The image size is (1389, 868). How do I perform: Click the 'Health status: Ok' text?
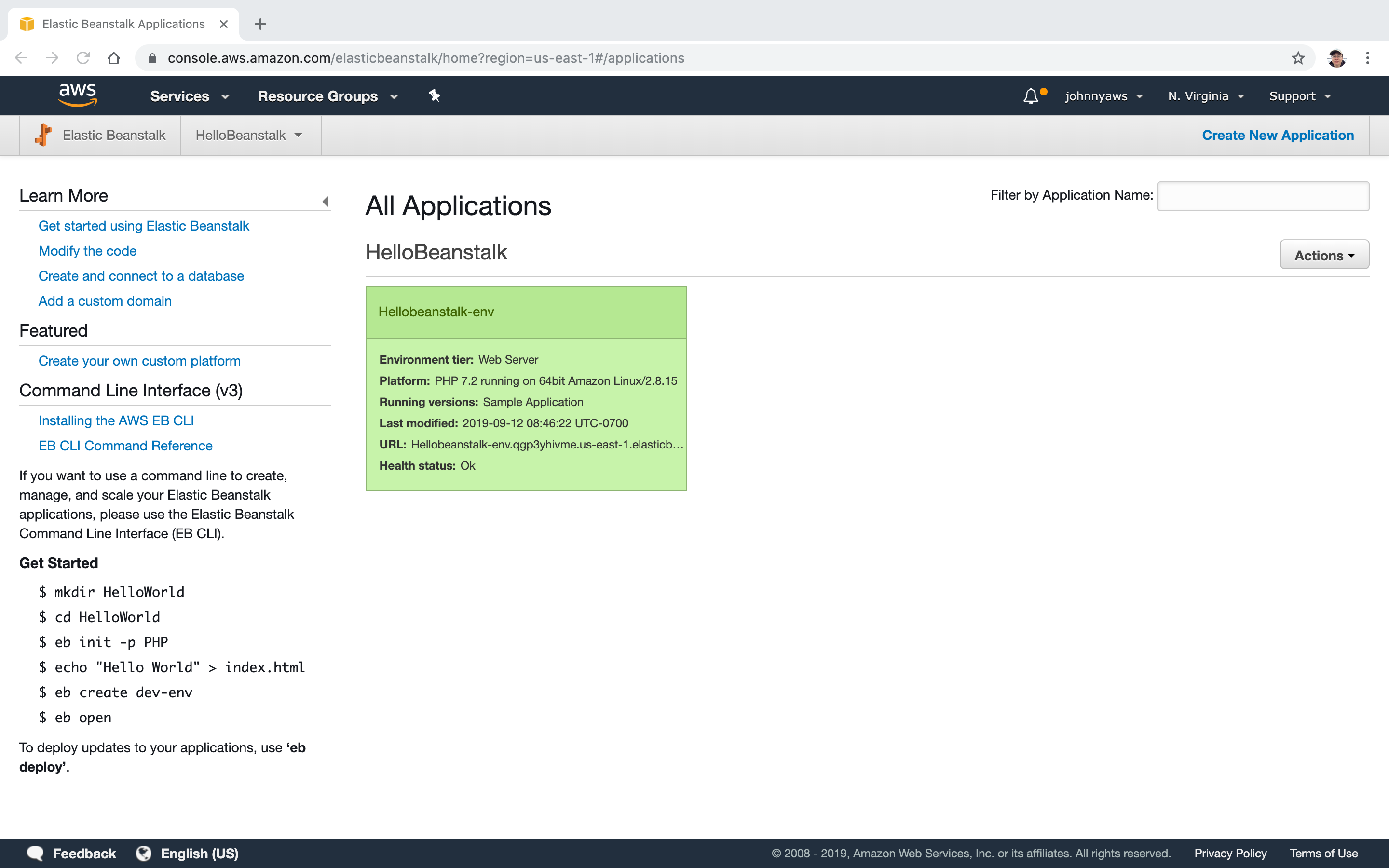coord(427,465)
